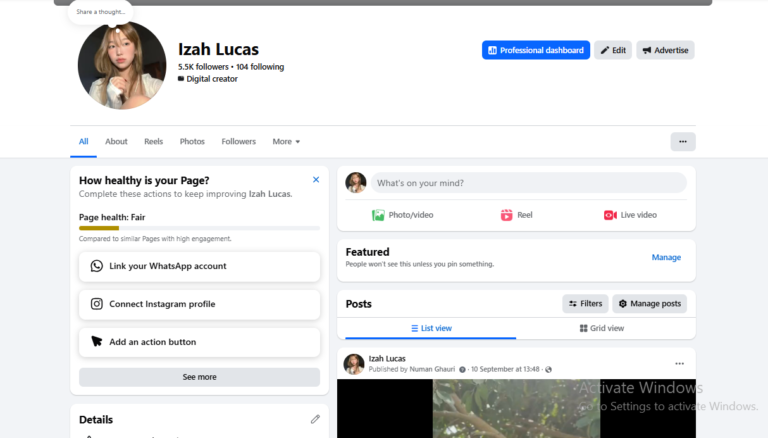Dismiss the Page health card
Viewport: 768px width, 438px height.
[x=316, y=180]
